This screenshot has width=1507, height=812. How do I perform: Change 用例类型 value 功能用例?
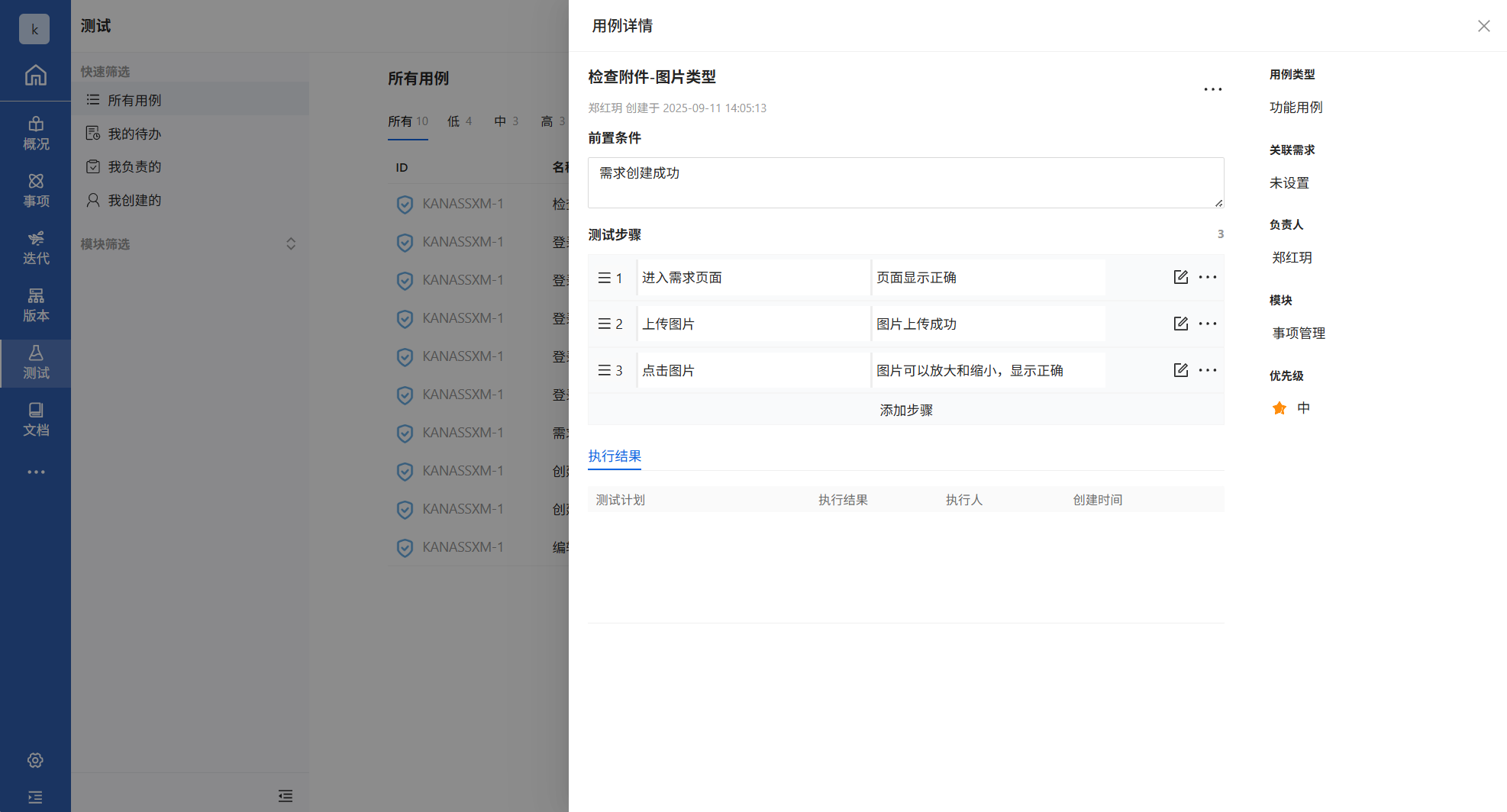pyautogui.click(x=1296, y=108)
